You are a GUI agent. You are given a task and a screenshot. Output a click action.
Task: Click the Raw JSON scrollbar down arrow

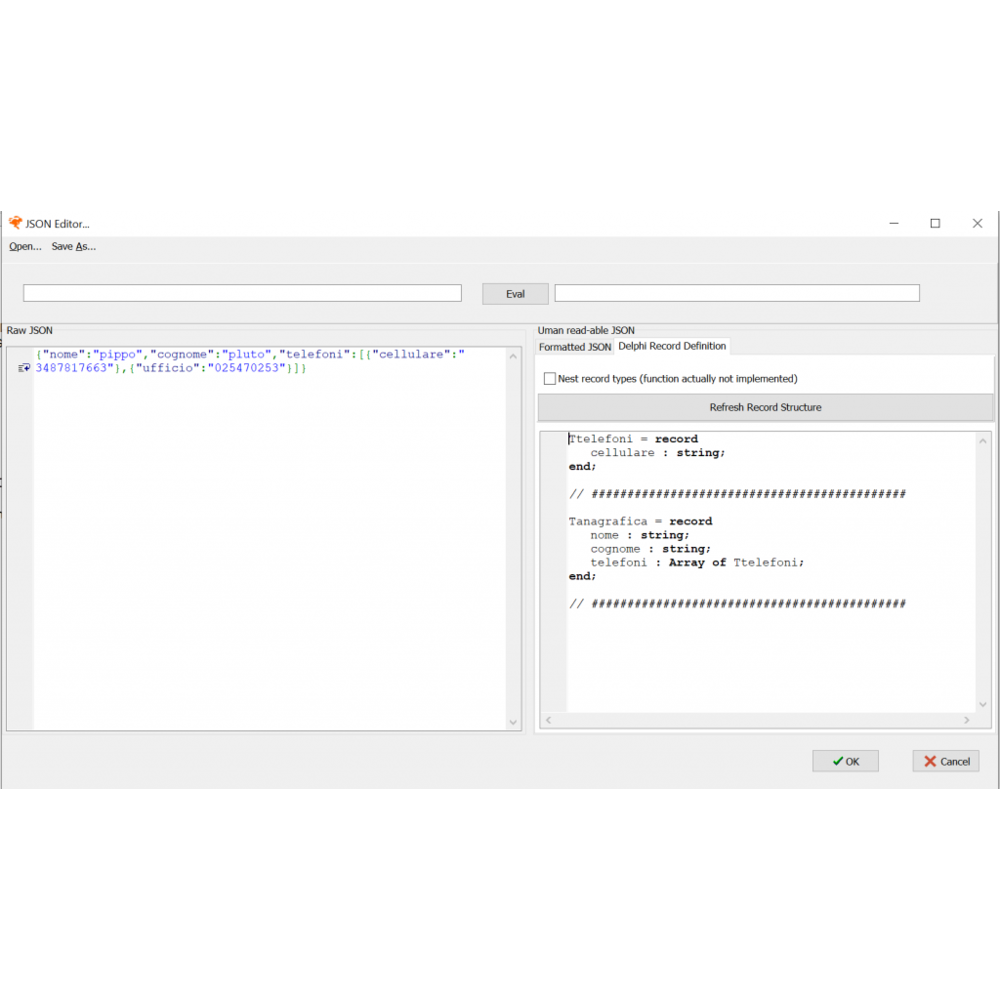(513, 722)
